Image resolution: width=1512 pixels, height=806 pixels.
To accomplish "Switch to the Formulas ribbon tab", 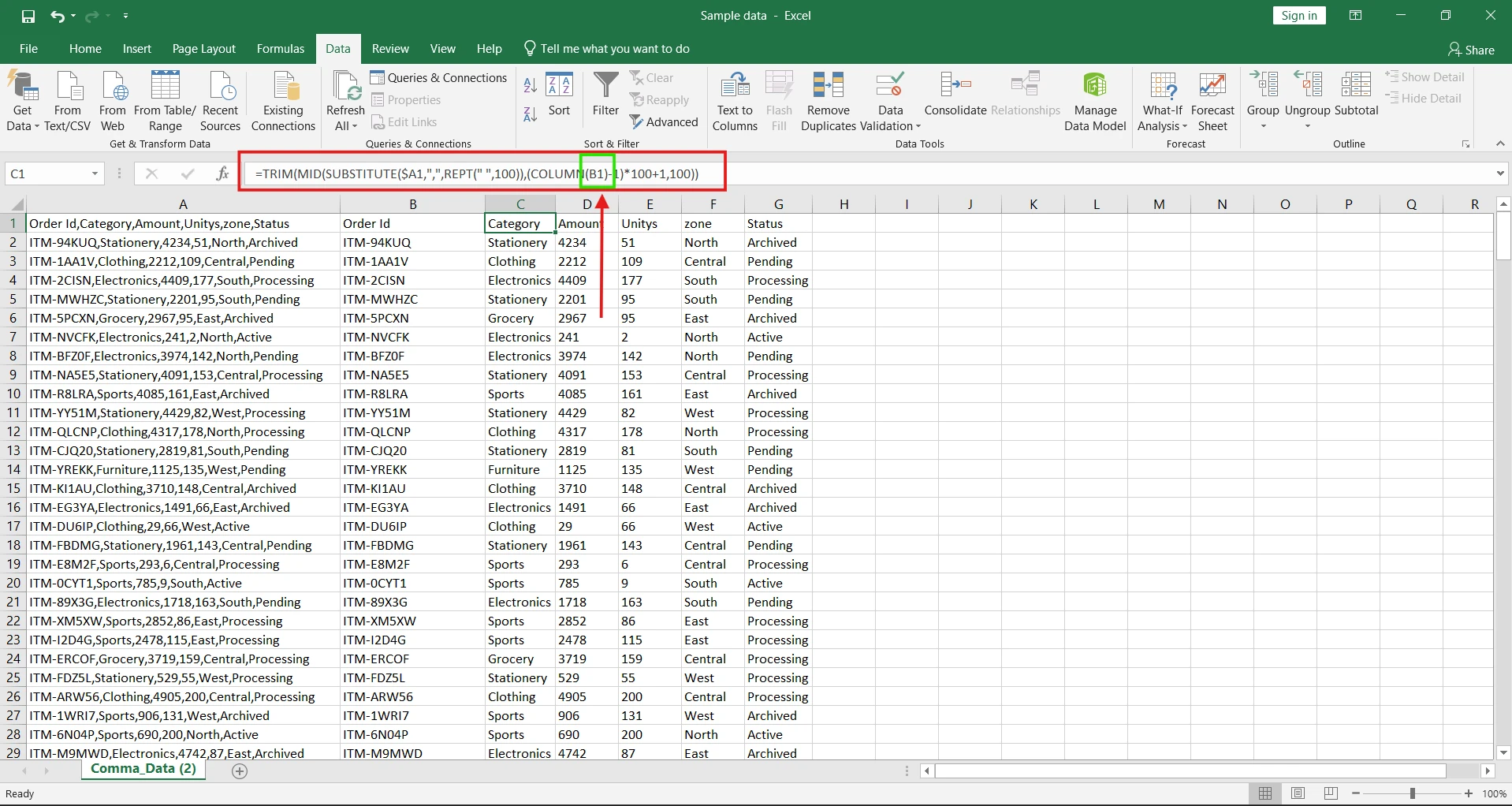I will coord(280,48).
